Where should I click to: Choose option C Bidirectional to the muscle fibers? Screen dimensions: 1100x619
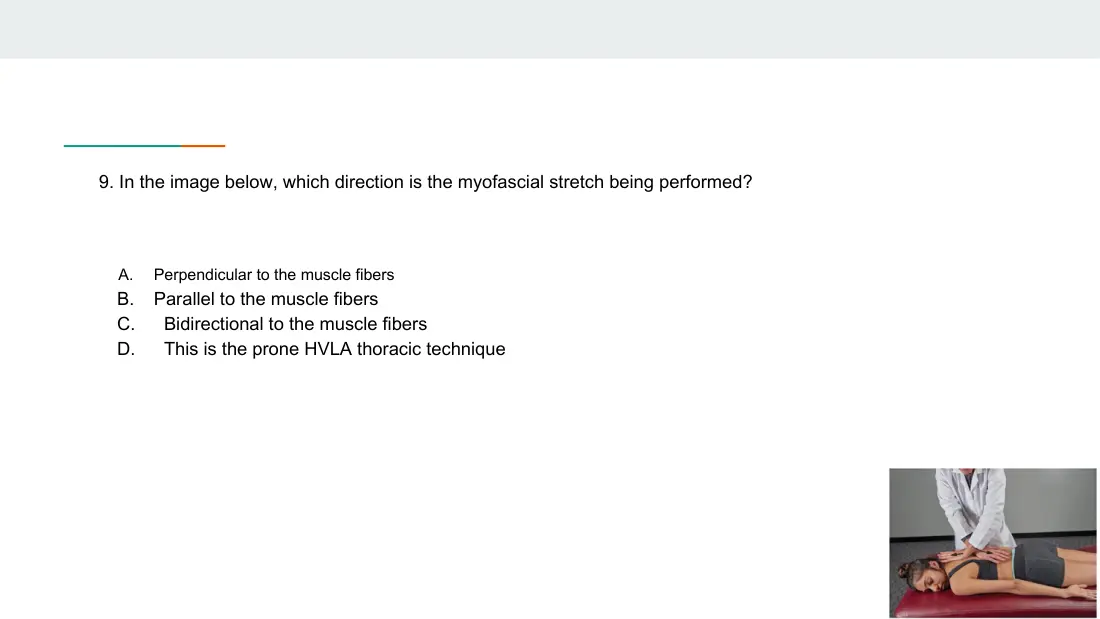295,324
